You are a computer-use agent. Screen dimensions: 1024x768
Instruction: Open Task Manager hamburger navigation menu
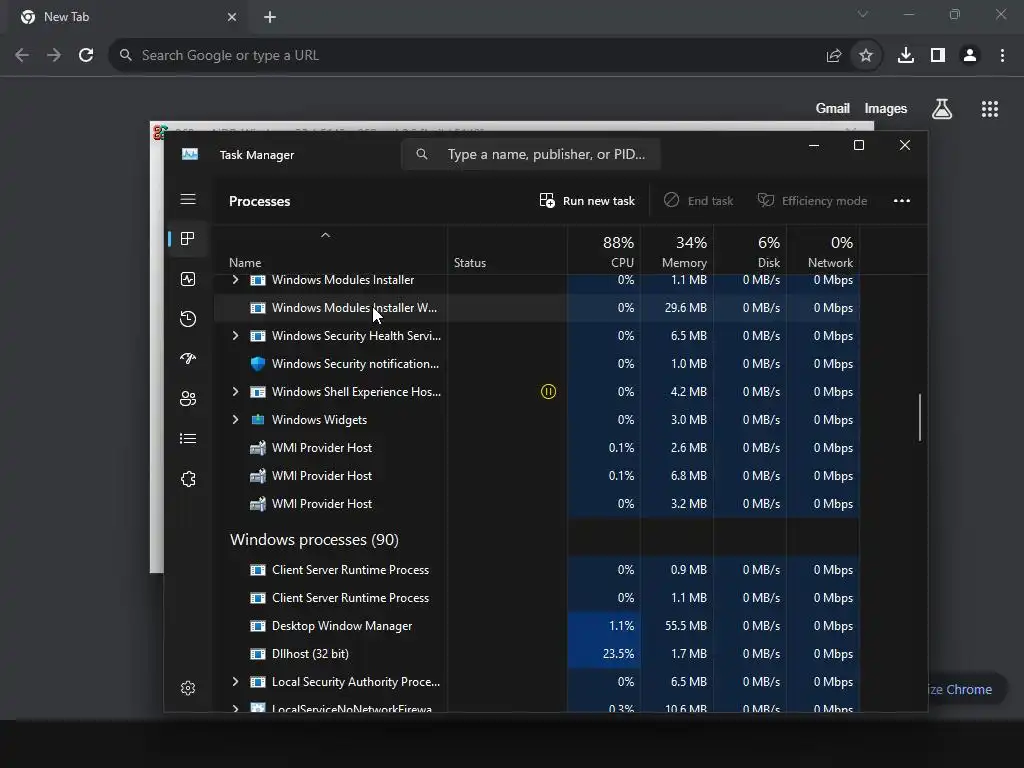[x=188, y=199]
